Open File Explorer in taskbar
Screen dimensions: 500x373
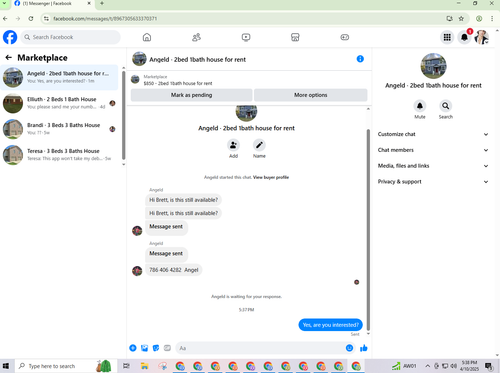144,366
